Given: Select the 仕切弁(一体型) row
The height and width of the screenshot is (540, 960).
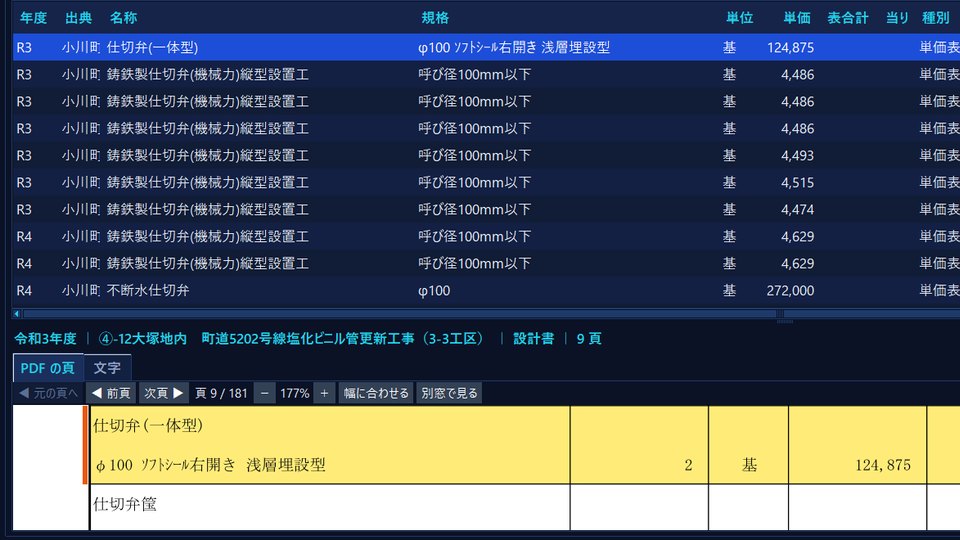Looking at the screenshot, I should [486, 47].
